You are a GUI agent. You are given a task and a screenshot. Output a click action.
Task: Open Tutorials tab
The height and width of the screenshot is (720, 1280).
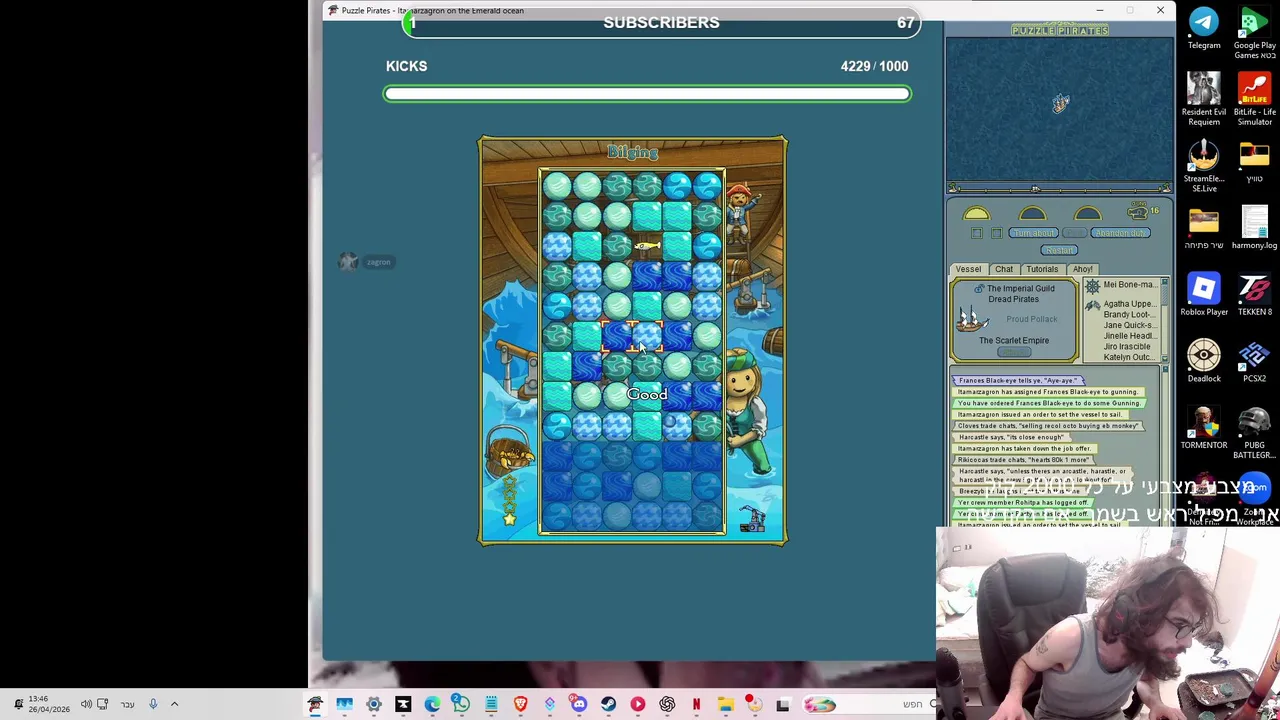(1042, 269)
